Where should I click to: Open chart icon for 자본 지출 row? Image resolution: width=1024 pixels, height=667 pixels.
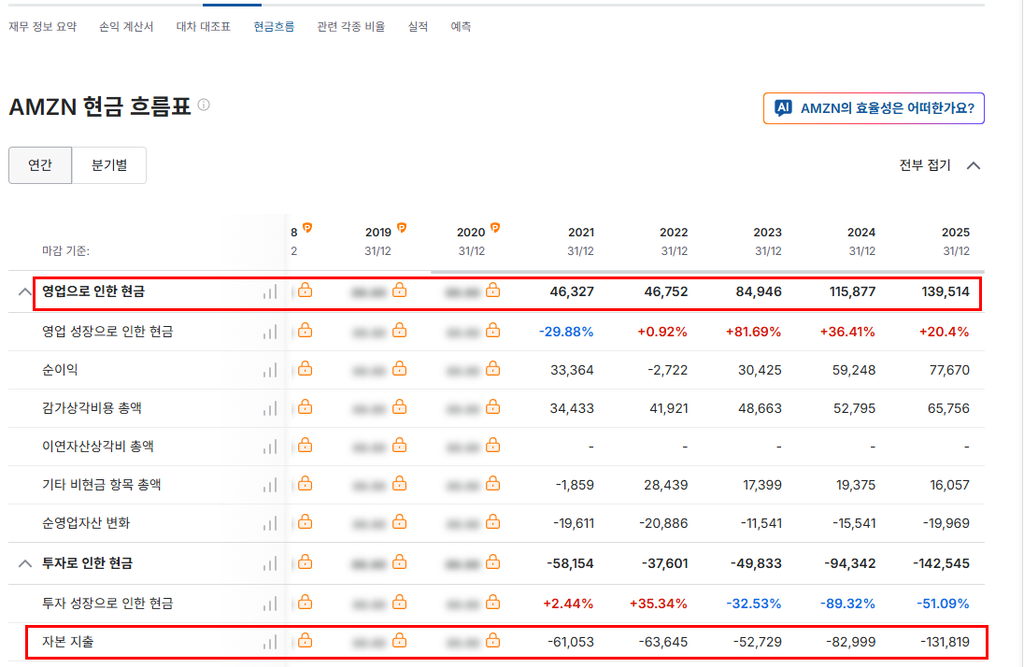pos(270,642)
